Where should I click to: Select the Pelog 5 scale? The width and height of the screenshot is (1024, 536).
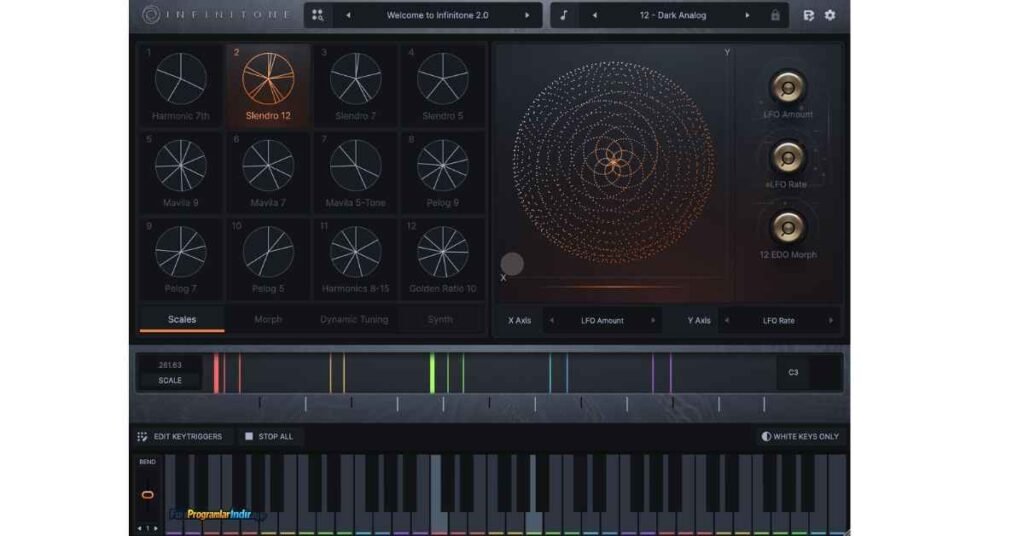point(268,258)
